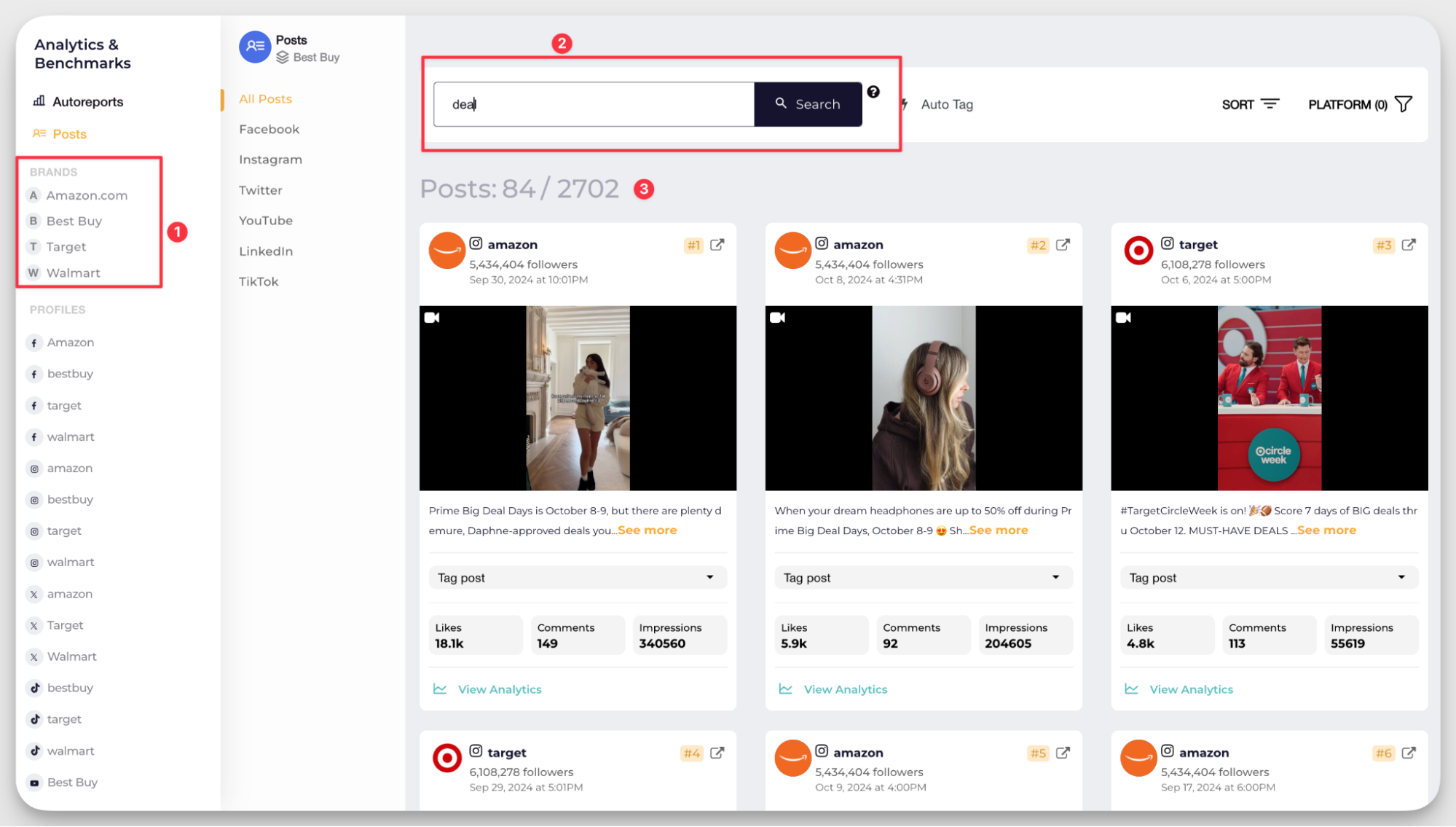This screenshot has height=827, width=1456.
Task: Open external link icon for post #3
Action: pyautogui.click(x=1409, y=245)
